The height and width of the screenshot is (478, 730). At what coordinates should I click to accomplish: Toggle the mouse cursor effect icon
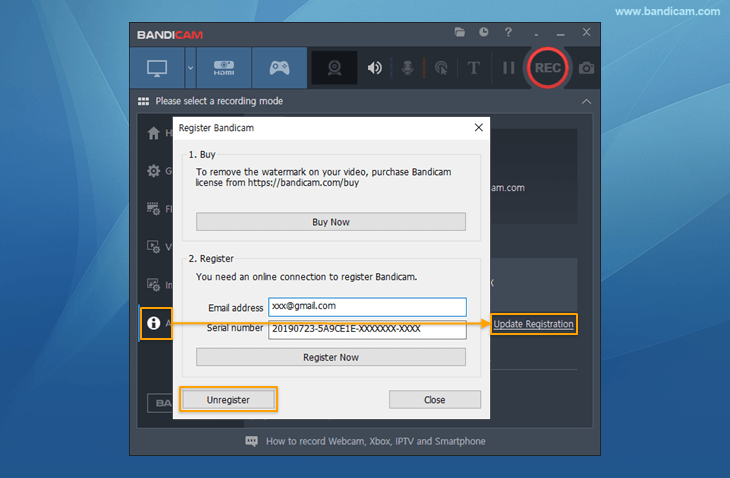(441, 68)
